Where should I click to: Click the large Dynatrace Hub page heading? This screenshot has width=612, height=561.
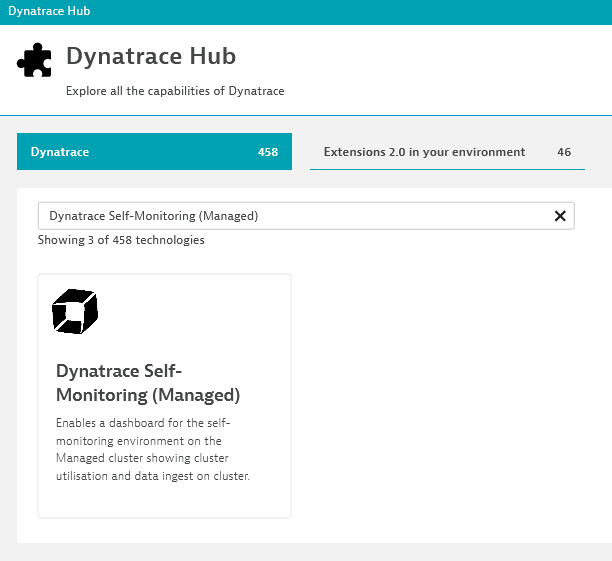coord(151,56)
